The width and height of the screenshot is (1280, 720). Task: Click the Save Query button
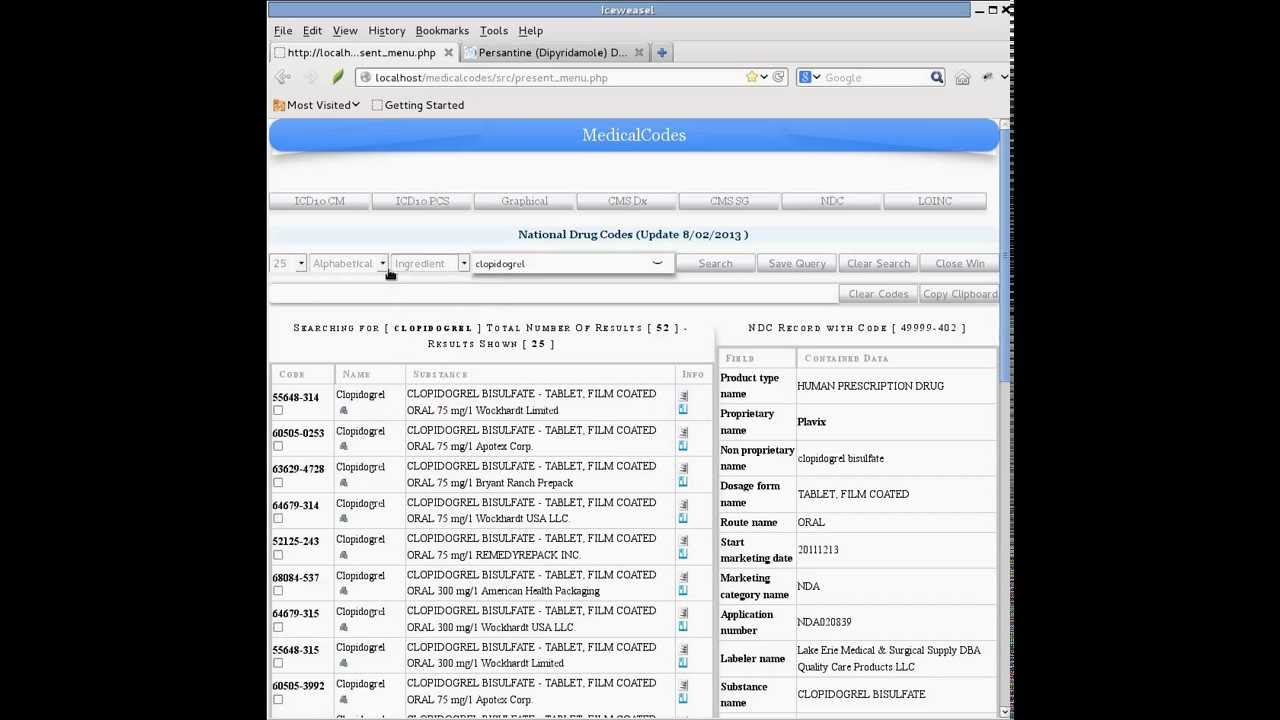(797, 263)
